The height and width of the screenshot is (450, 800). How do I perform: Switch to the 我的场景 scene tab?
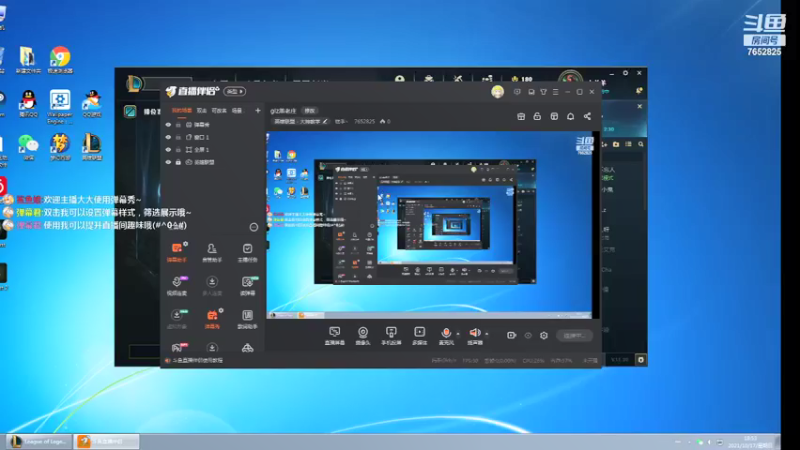(182, 111)
